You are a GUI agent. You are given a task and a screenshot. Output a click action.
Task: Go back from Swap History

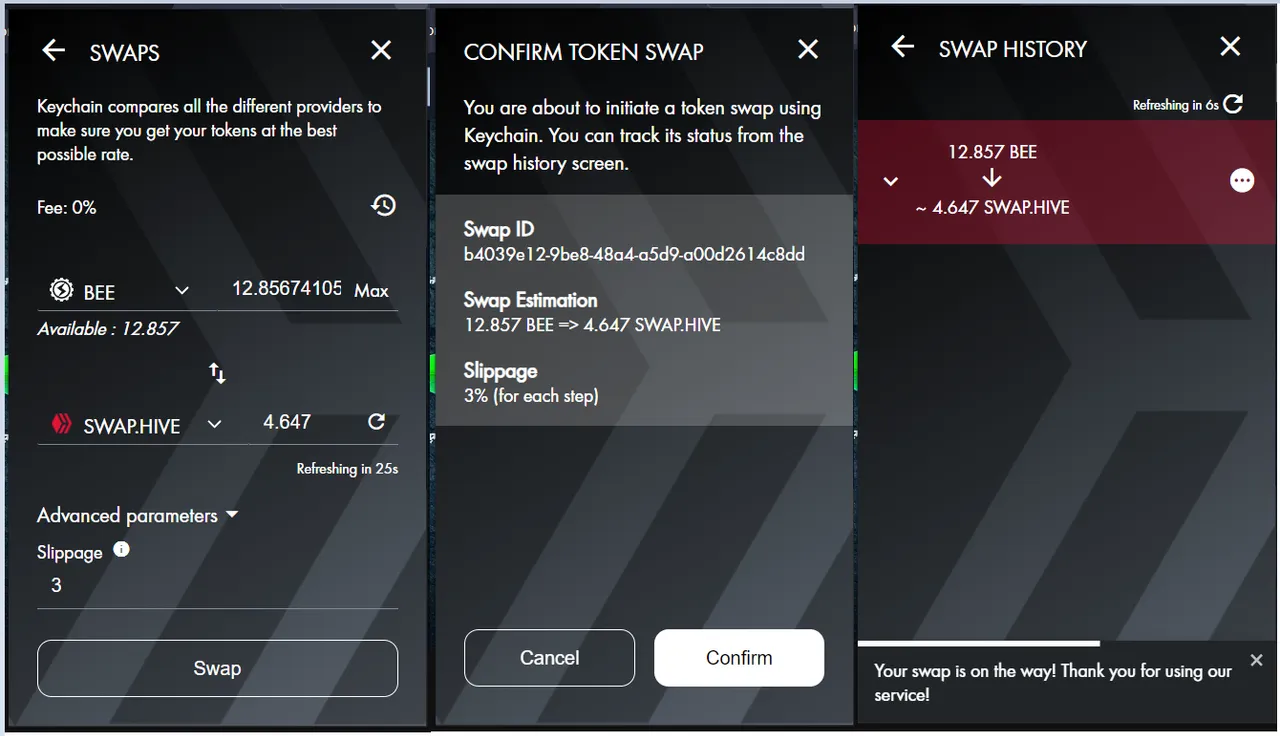903,47
